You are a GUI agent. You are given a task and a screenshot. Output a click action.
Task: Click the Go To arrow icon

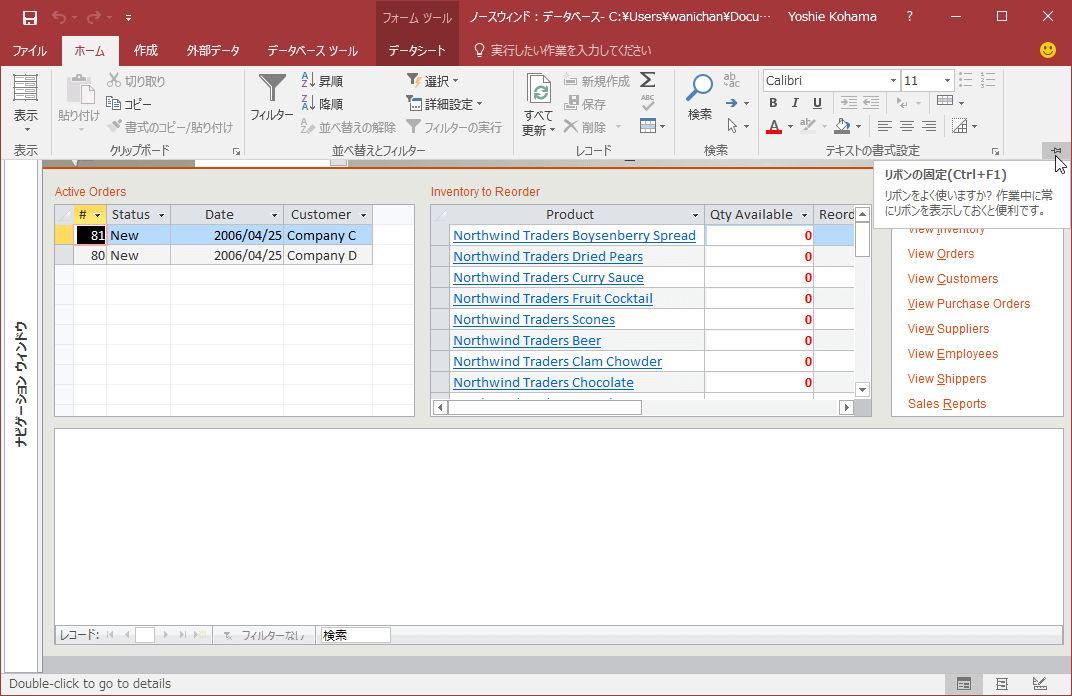732,103
